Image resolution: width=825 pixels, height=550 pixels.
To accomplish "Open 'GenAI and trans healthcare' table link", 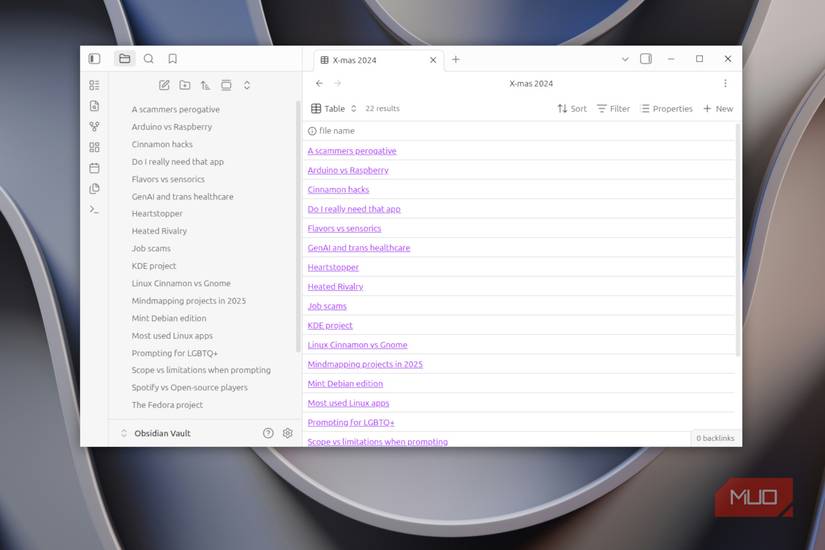I will (x=359, y=248).
